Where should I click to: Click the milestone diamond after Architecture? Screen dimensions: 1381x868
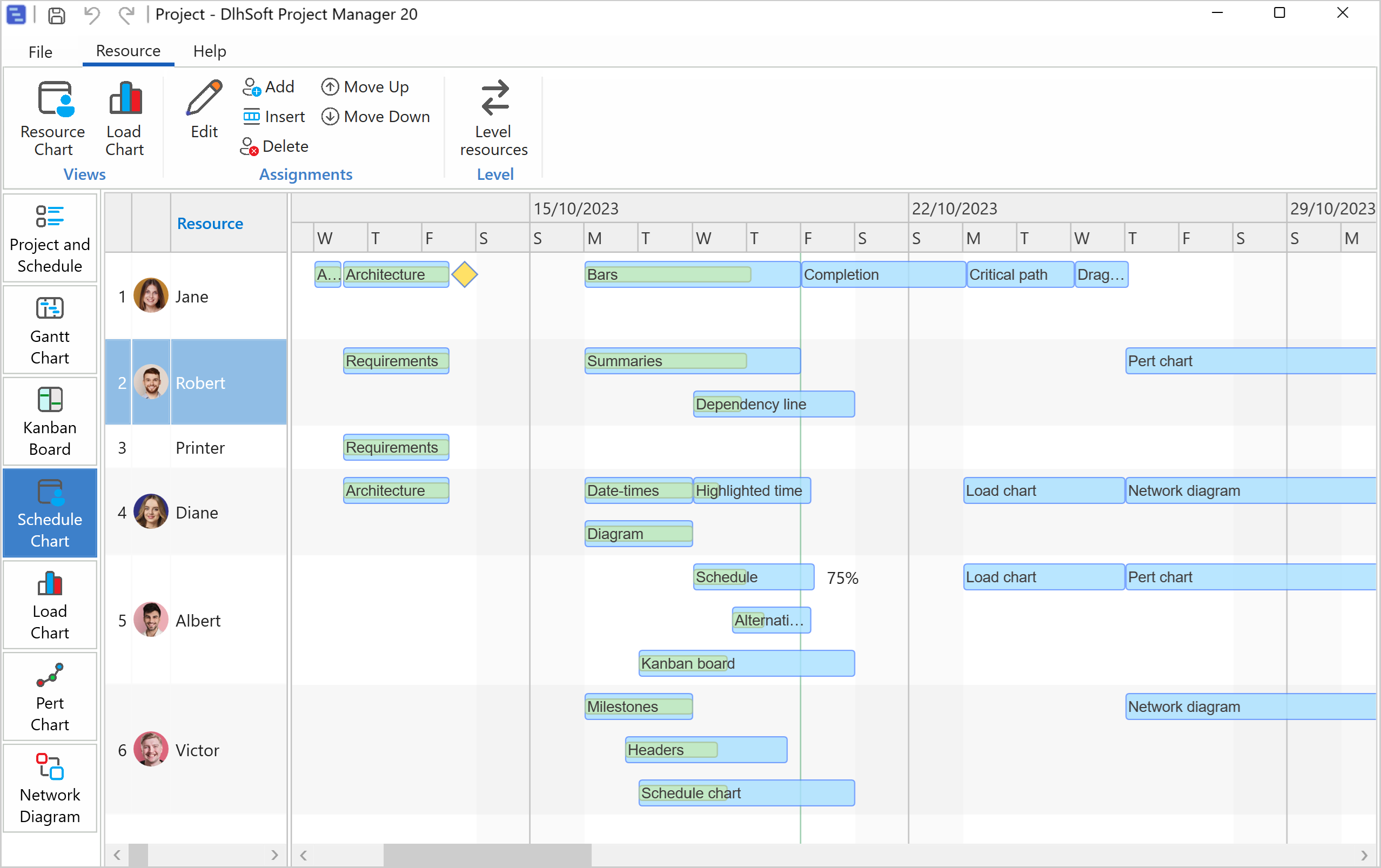[x=465, y=274]
